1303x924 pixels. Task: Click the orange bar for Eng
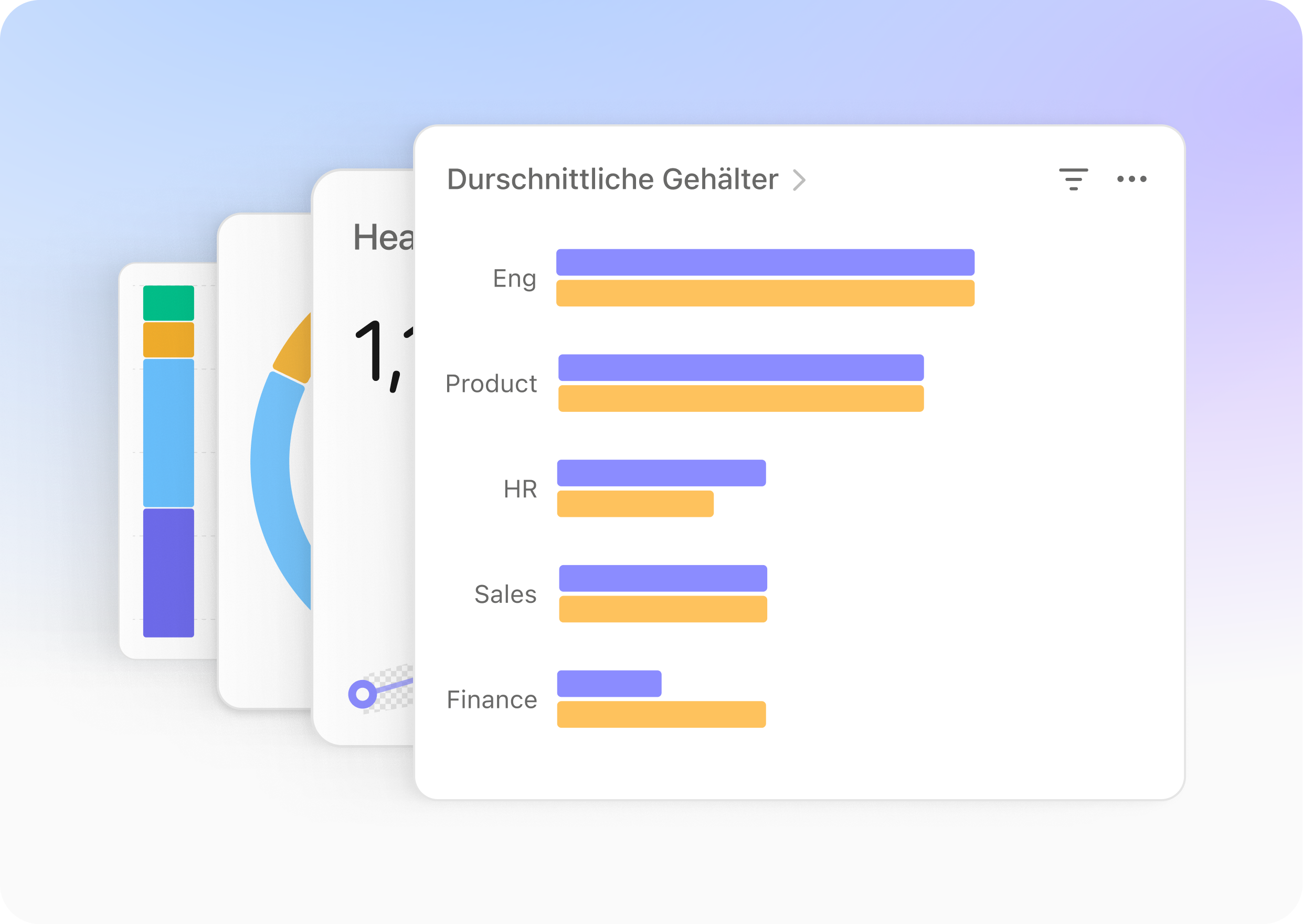765,293
